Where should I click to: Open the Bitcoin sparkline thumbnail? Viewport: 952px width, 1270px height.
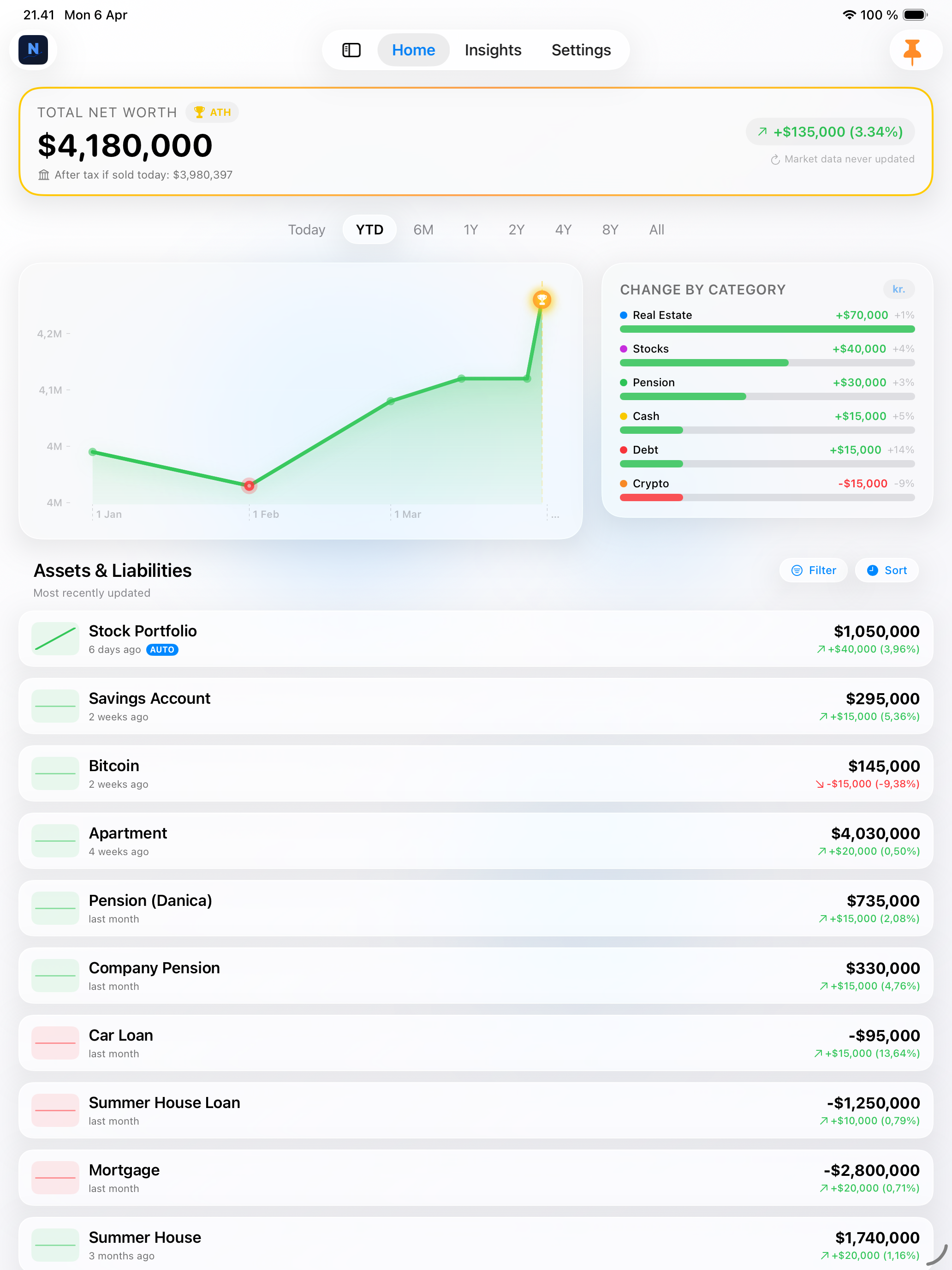coord(55,773)
